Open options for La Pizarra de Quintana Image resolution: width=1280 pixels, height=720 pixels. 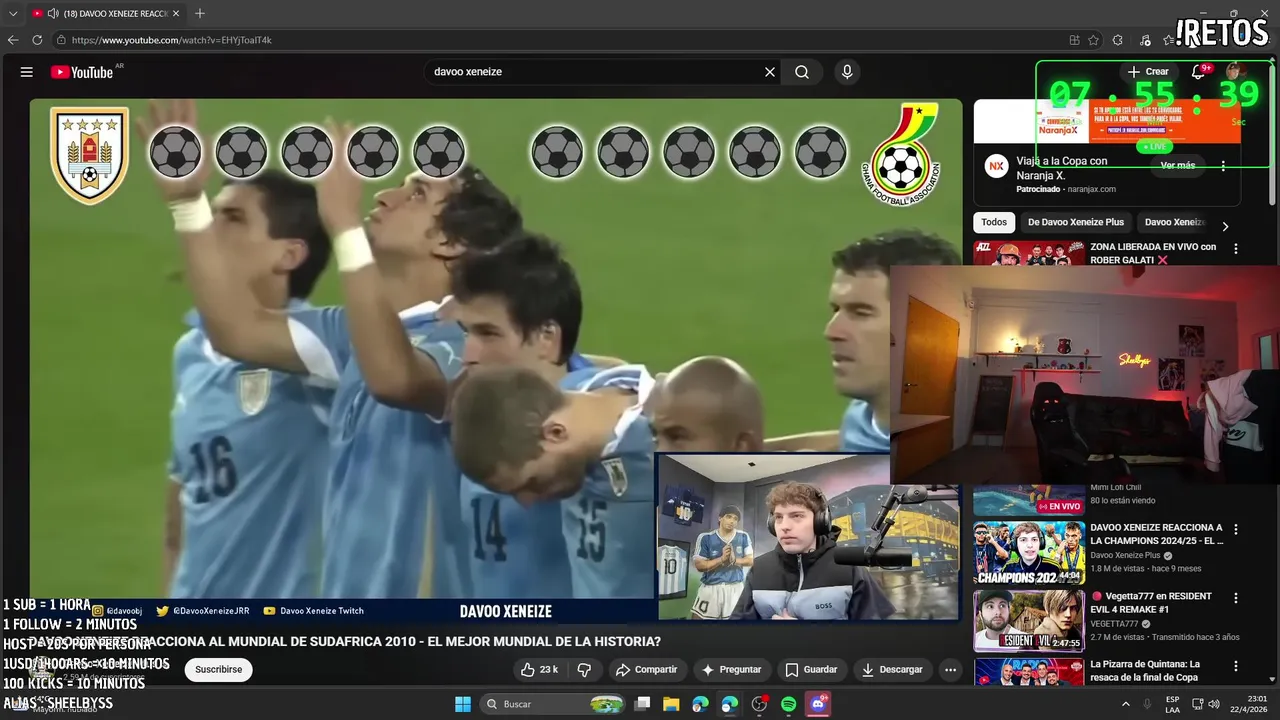click(x=1235, y=666)
